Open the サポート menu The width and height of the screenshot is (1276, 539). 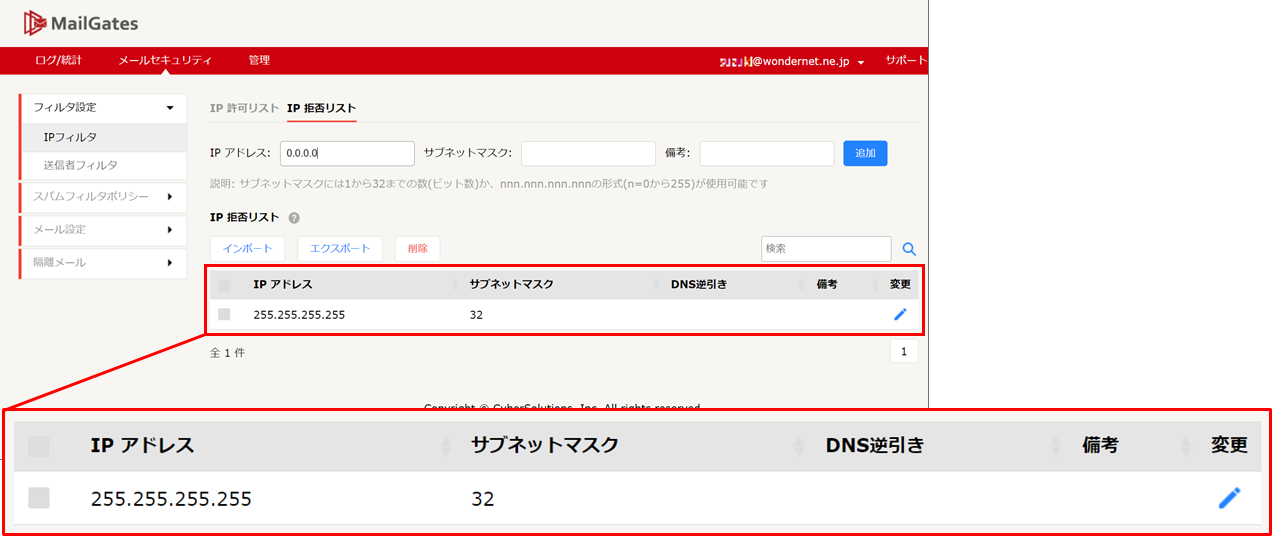point(906,60)
